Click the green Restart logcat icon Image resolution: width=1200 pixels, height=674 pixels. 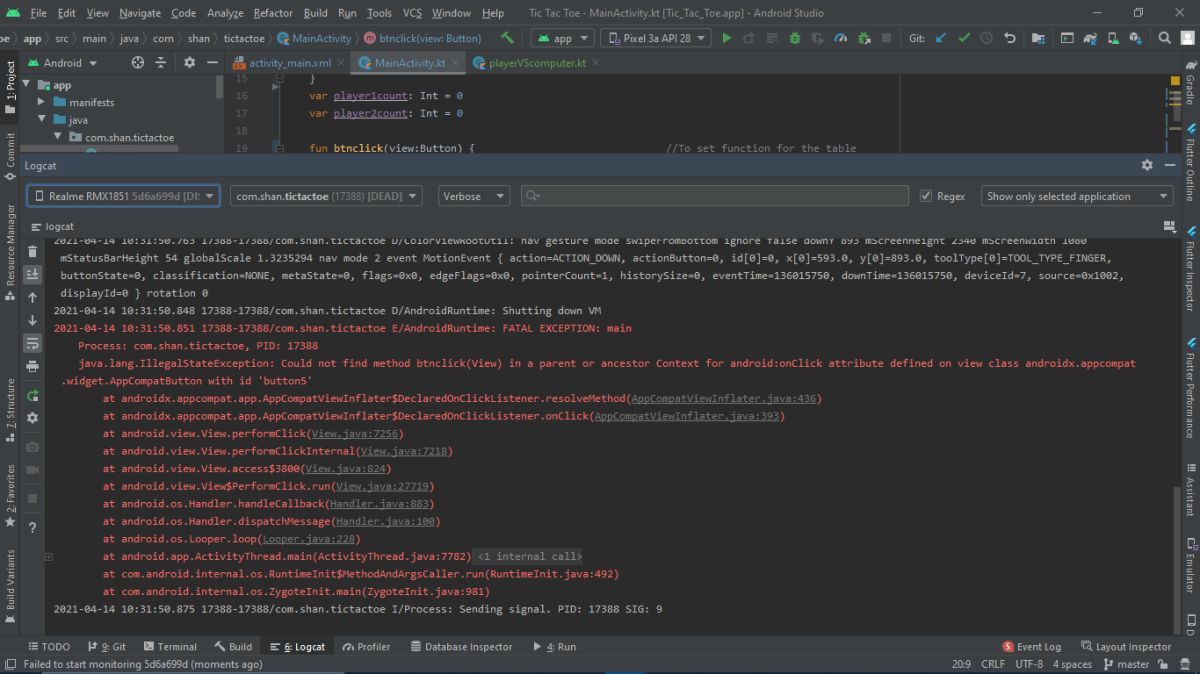[32, 395]
